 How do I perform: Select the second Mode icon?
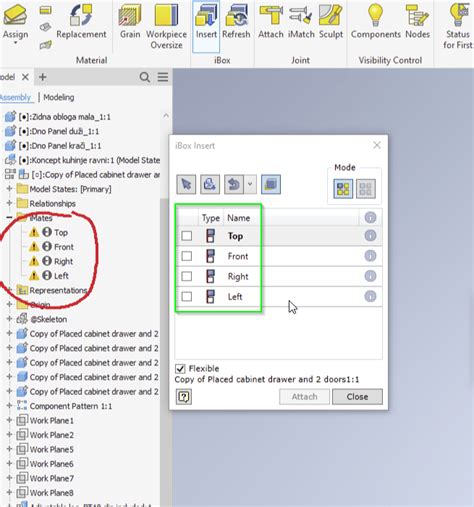[366, 189]
